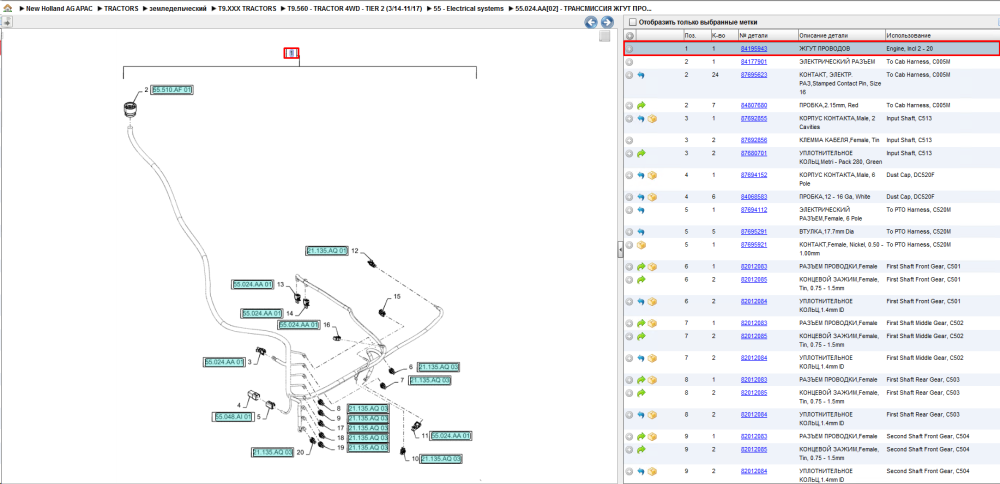Image resolution: width=1000 pixels, height=484 pixels.
Task: Open reference 55.510.AF 01 near item 2
Action: 172,90
